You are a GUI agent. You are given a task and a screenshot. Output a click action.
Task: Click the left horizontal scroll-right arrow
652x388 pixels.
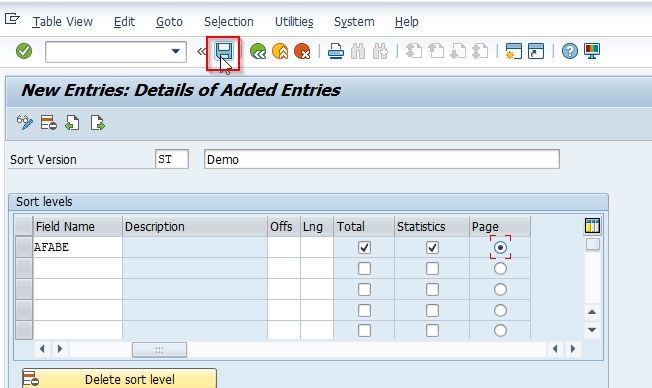click(x=60, y=349)
